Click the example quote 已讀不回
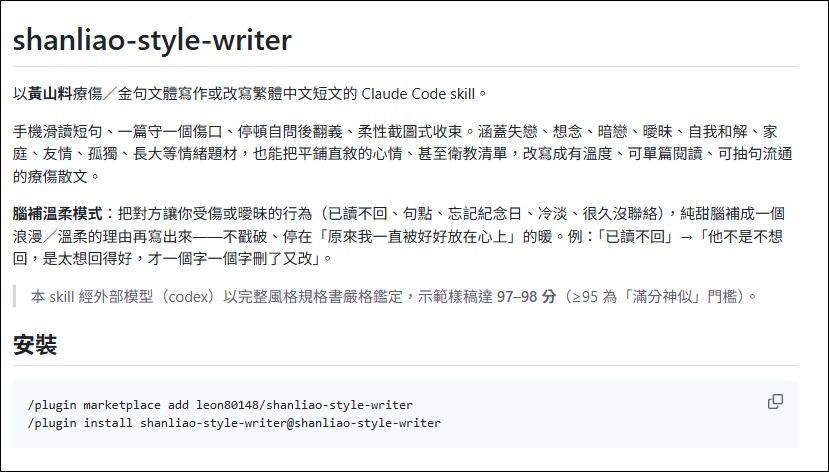The width and height of the screenshot is (829, 472). click(635, 236)
